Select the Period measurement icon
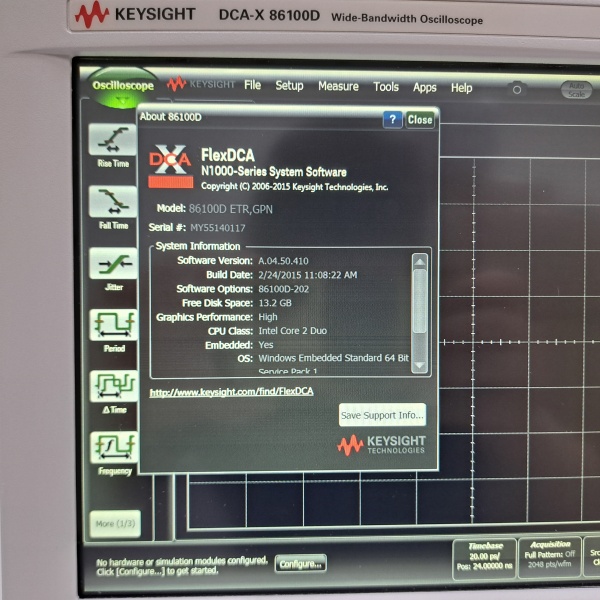Image resolution: width=600 pixels, height=600 pixels. 114,324
